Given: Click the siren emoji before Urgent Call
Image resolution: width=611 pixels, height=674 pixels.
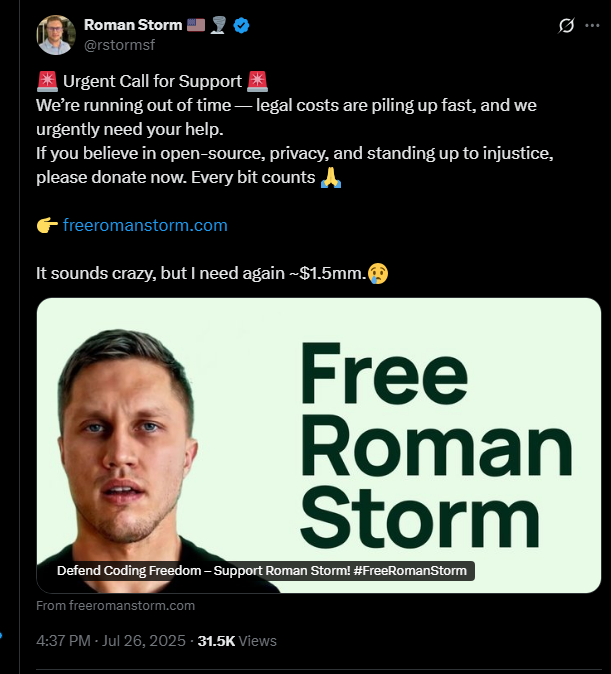Looking at the screenshot, I should [x=47, y=81].
